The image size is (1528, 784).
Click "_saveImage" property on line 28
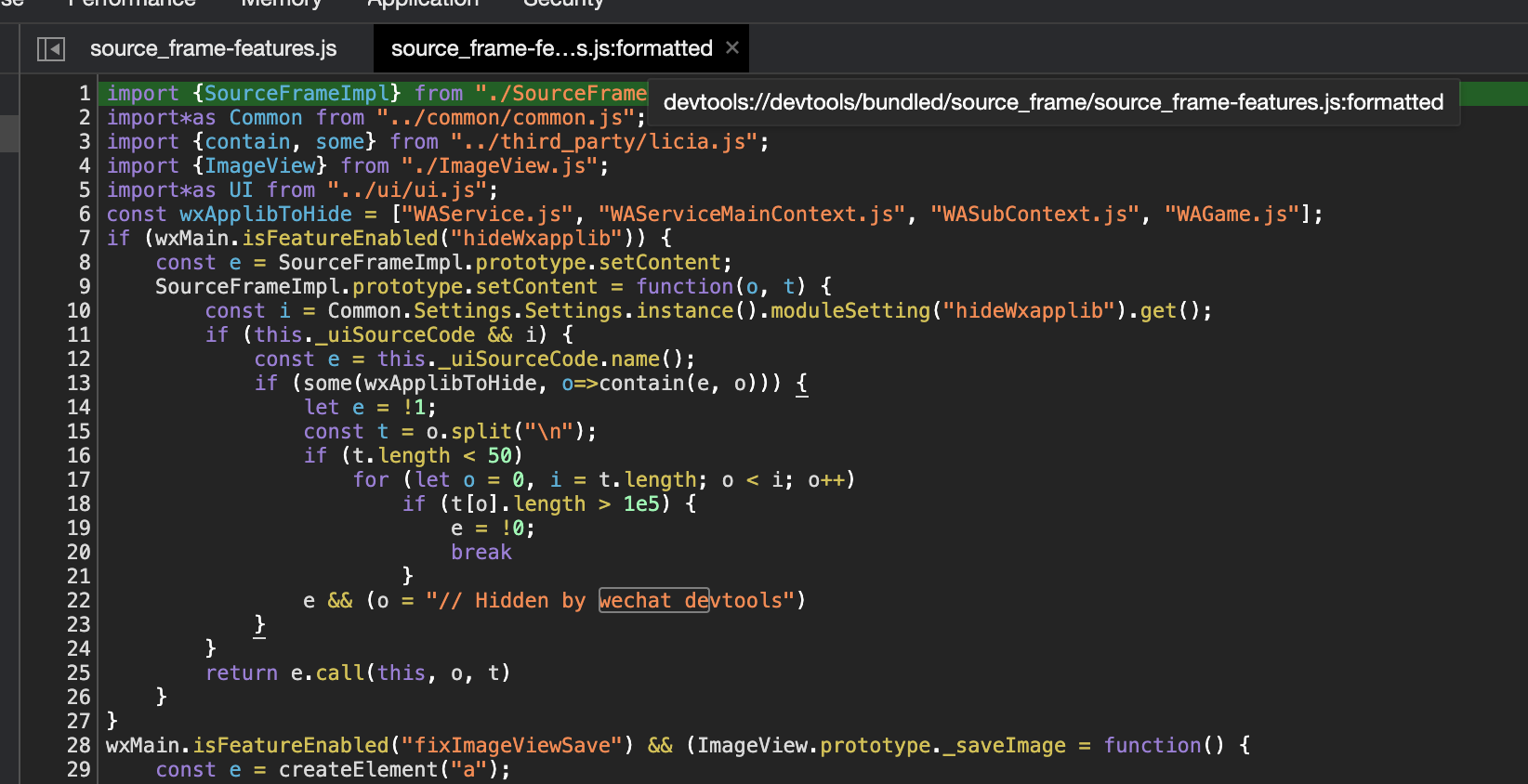(x=1005, y=745)
